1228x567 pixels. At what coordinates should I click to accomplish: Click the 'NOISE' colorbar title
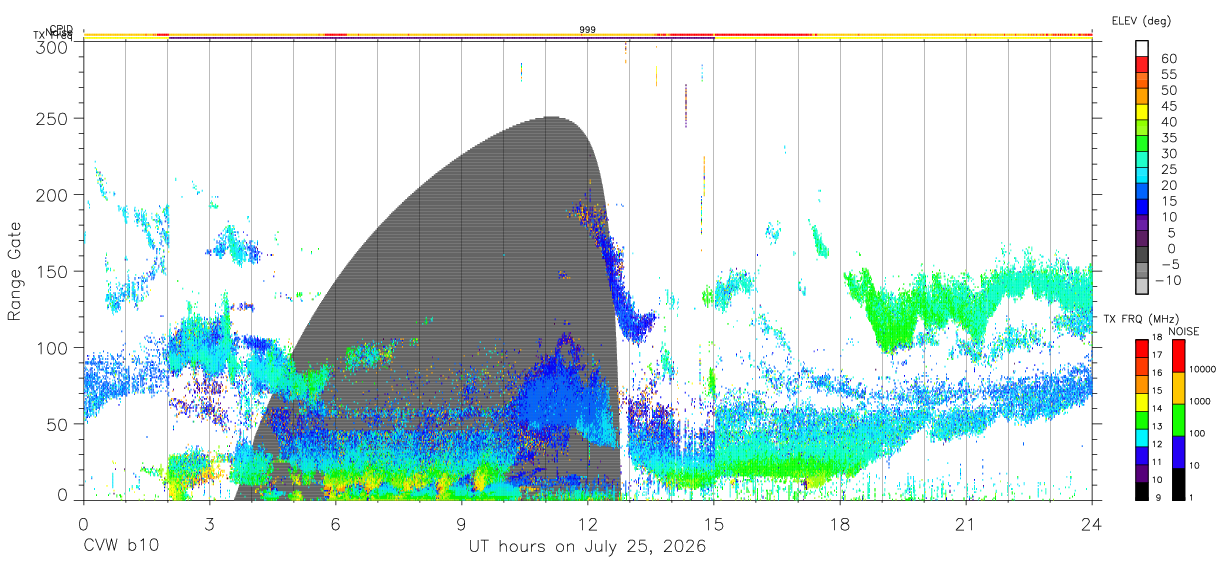pyautogui.click(x=1184, y=331)
